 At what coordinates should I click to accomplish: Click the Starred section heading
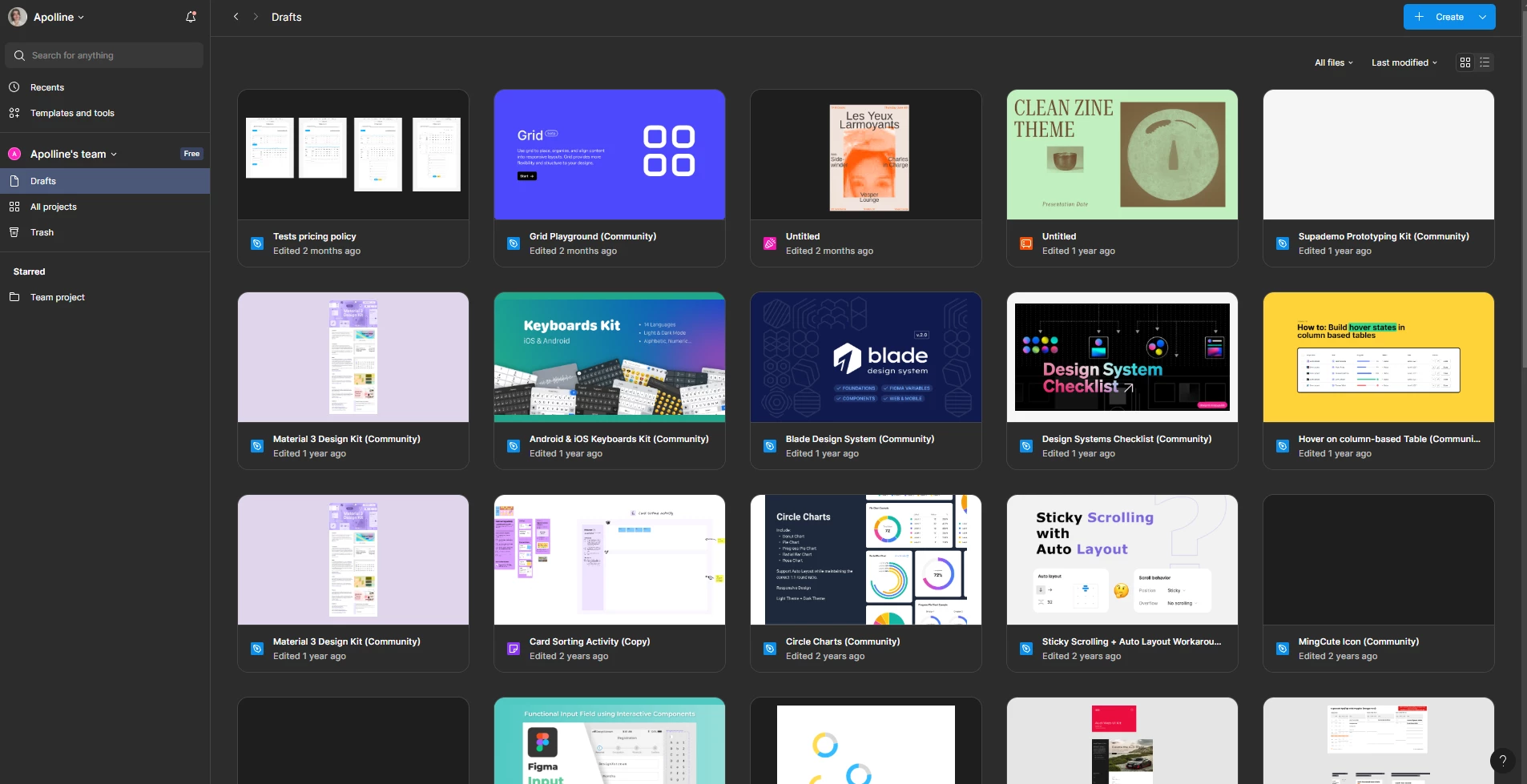click(29, 271)
